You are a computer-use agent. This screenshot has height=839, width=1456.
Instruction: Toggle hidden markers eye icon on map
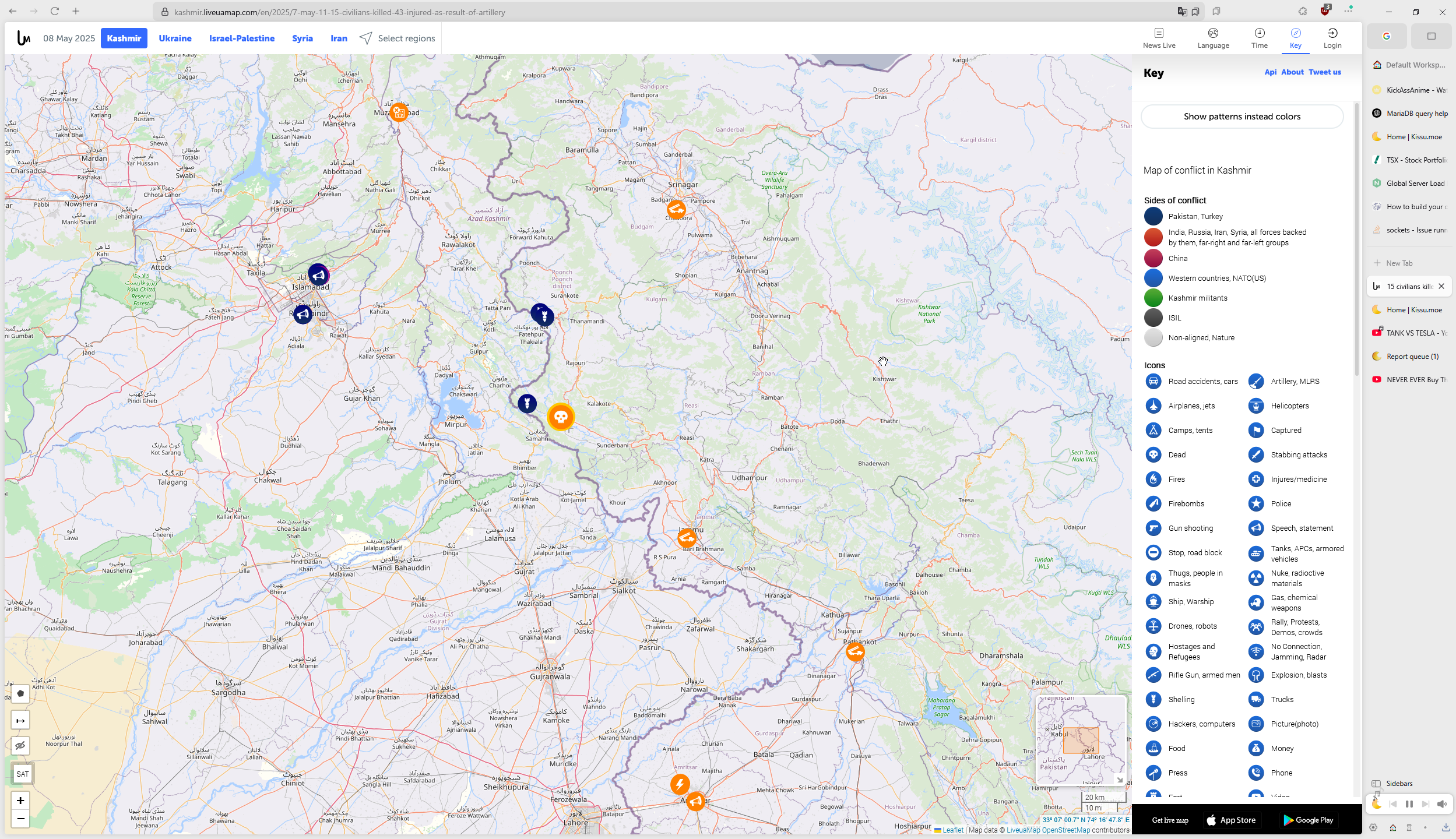tap(20, 746)
